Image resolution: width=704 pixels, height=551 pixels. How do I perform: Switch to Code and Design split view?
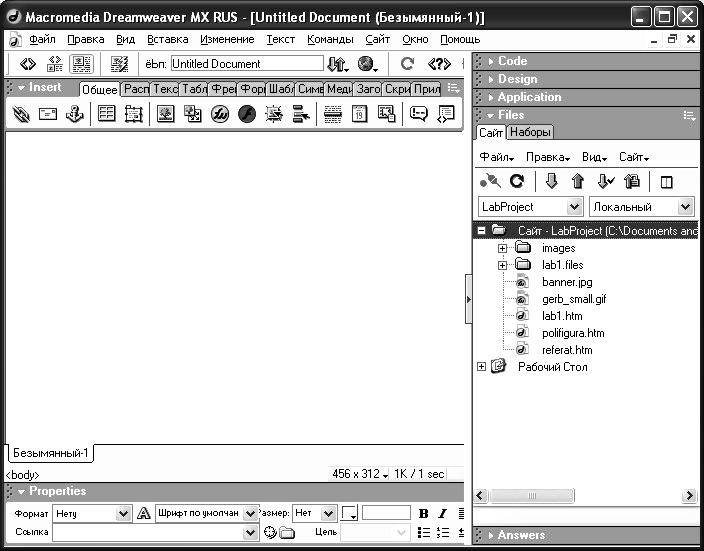(55, 64)
